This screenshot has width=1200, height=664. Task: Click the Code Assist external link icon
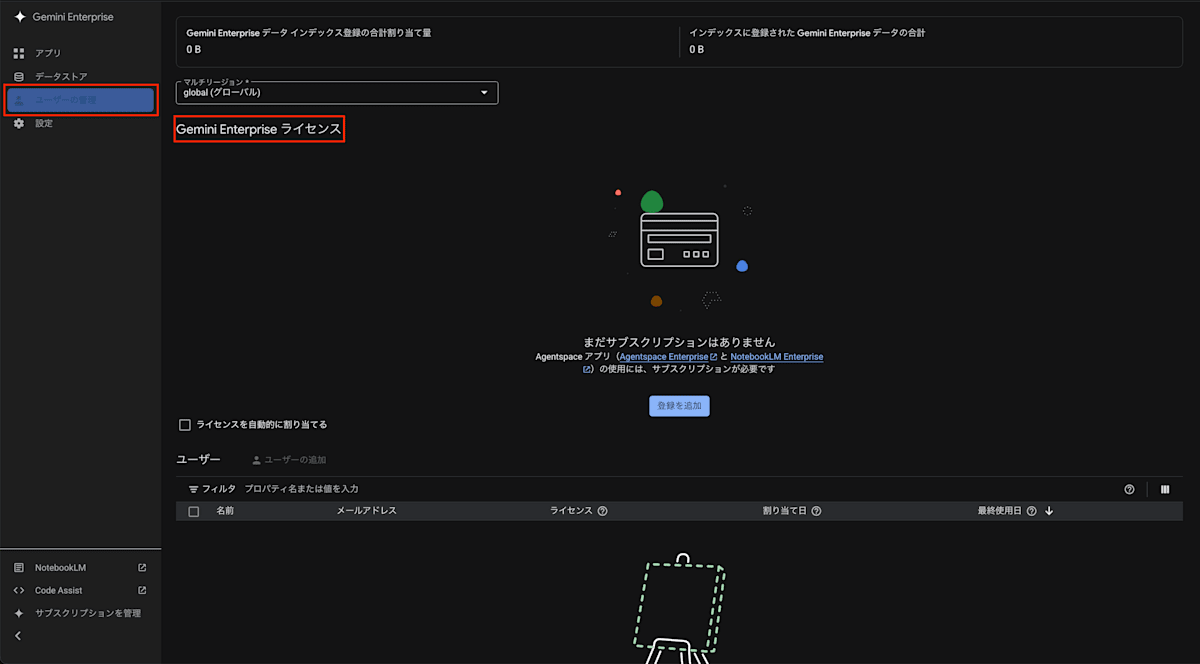142,590
